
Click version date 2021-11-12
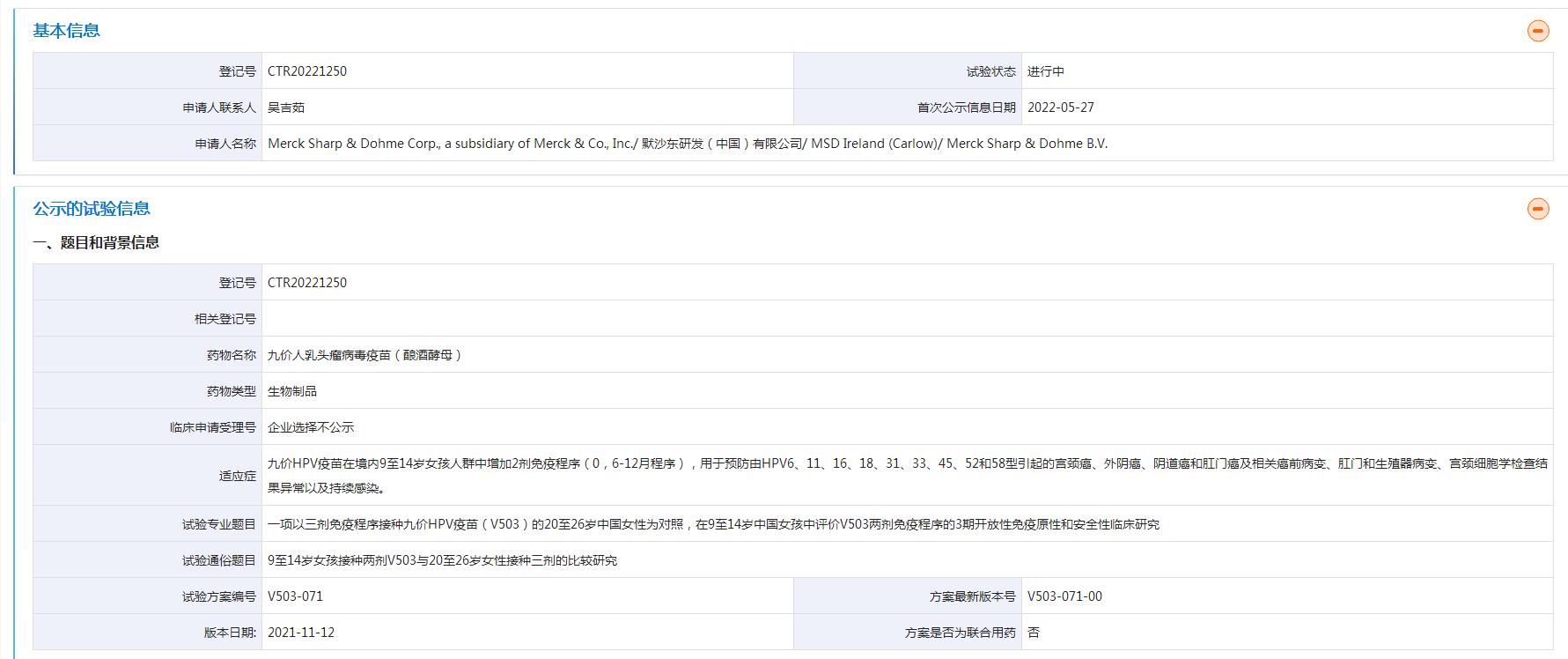pyautogui.click(x=301, y=633)
